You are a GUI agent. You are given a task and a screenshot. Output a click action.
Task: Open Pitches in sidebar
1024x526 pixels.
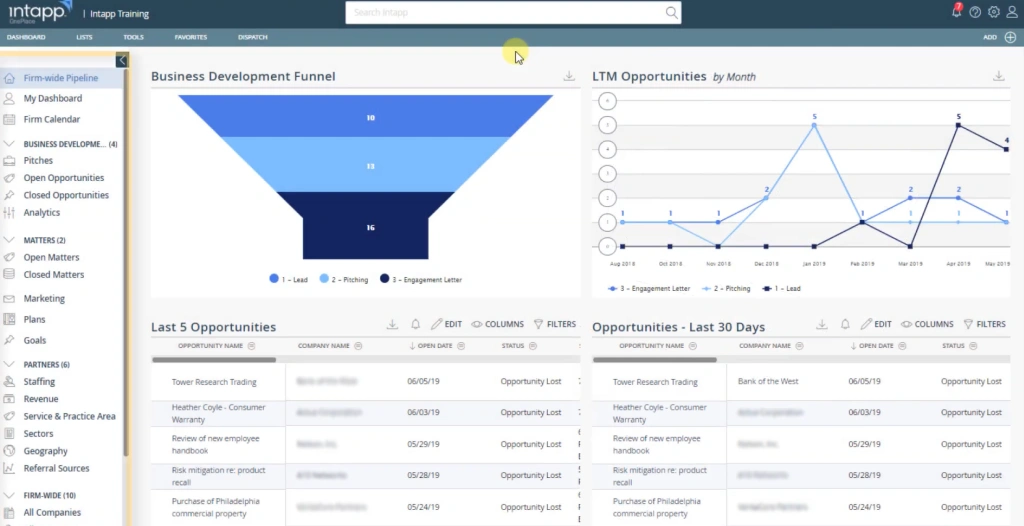pyautogui.click(x=38, y=160)
